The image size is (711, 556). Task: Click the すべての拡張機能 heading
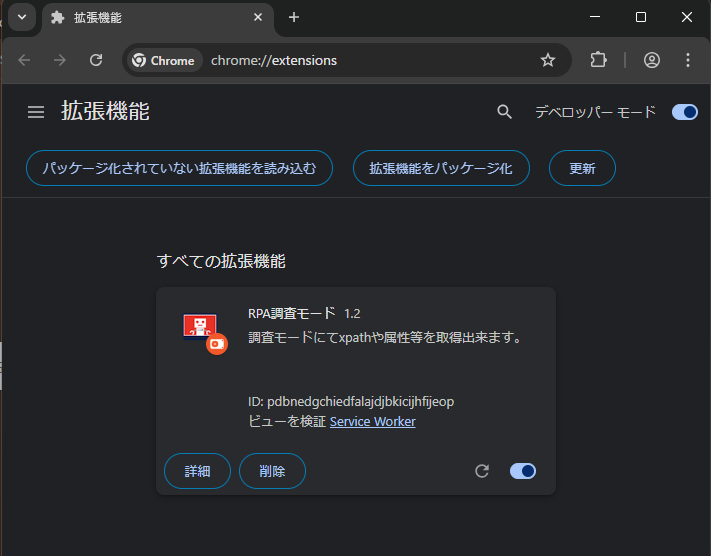221,261
